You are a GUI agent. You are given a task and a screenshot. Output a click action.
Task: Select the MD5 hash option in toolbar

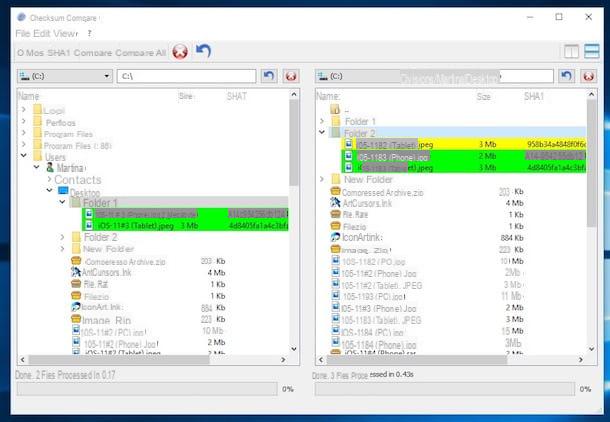[x=31, y=53]
